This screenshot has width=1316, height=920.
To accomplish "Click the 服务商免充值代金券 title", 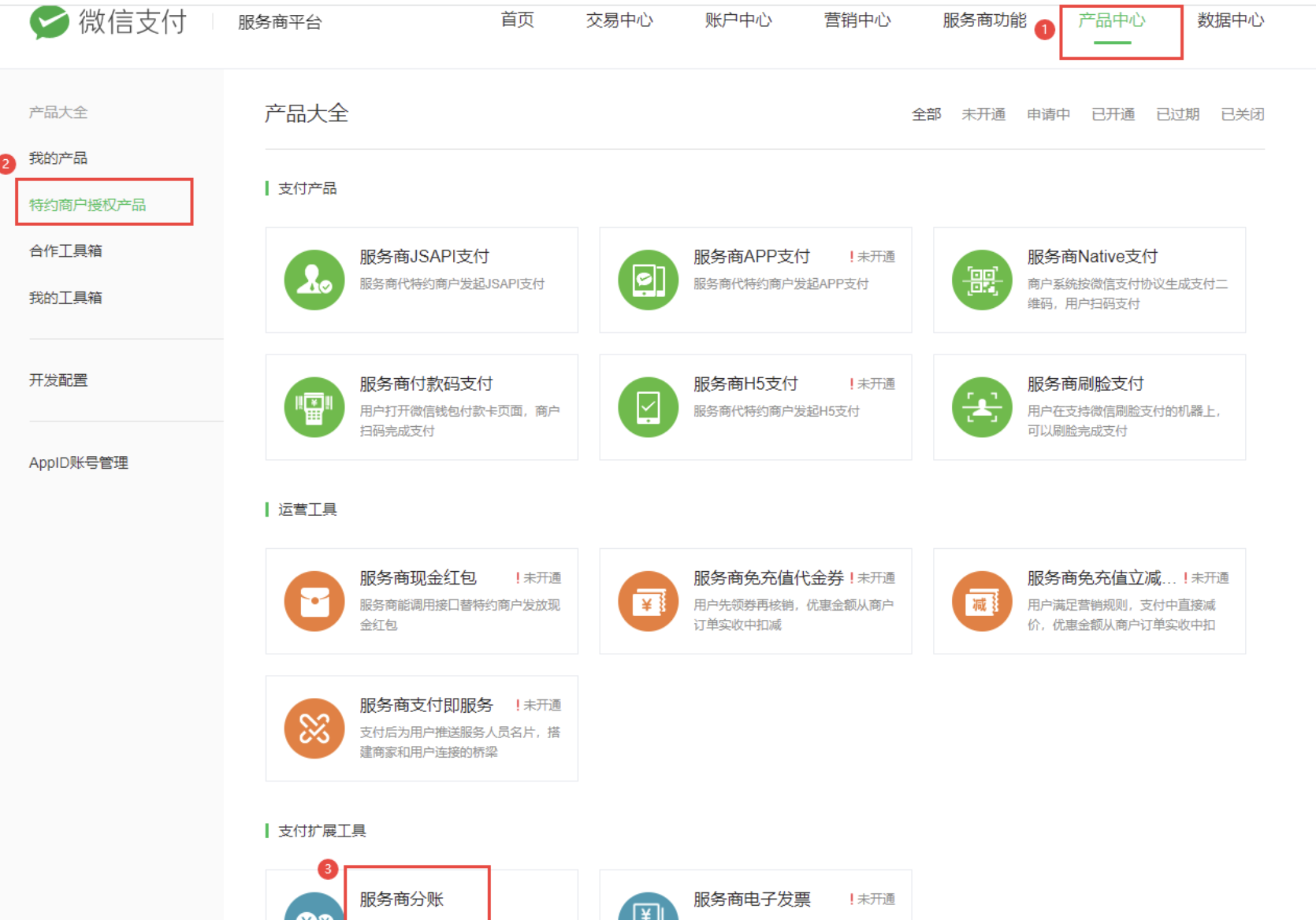I will coord(768,578).
